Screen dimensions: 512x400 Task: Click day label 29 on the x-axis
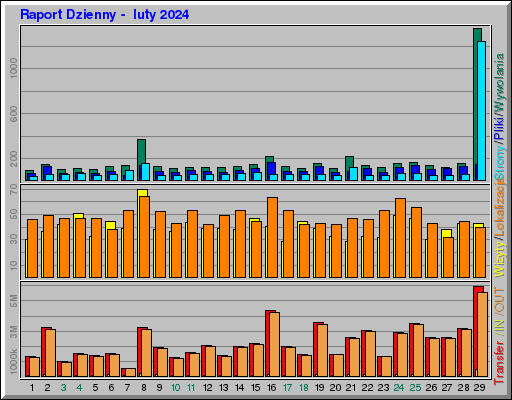(479, 388)
